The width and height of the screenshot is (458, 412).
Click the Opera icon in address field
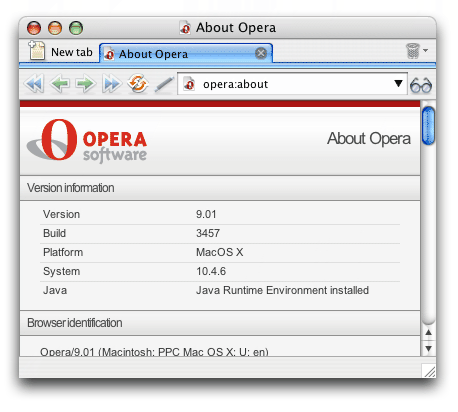tap(189, 84)
